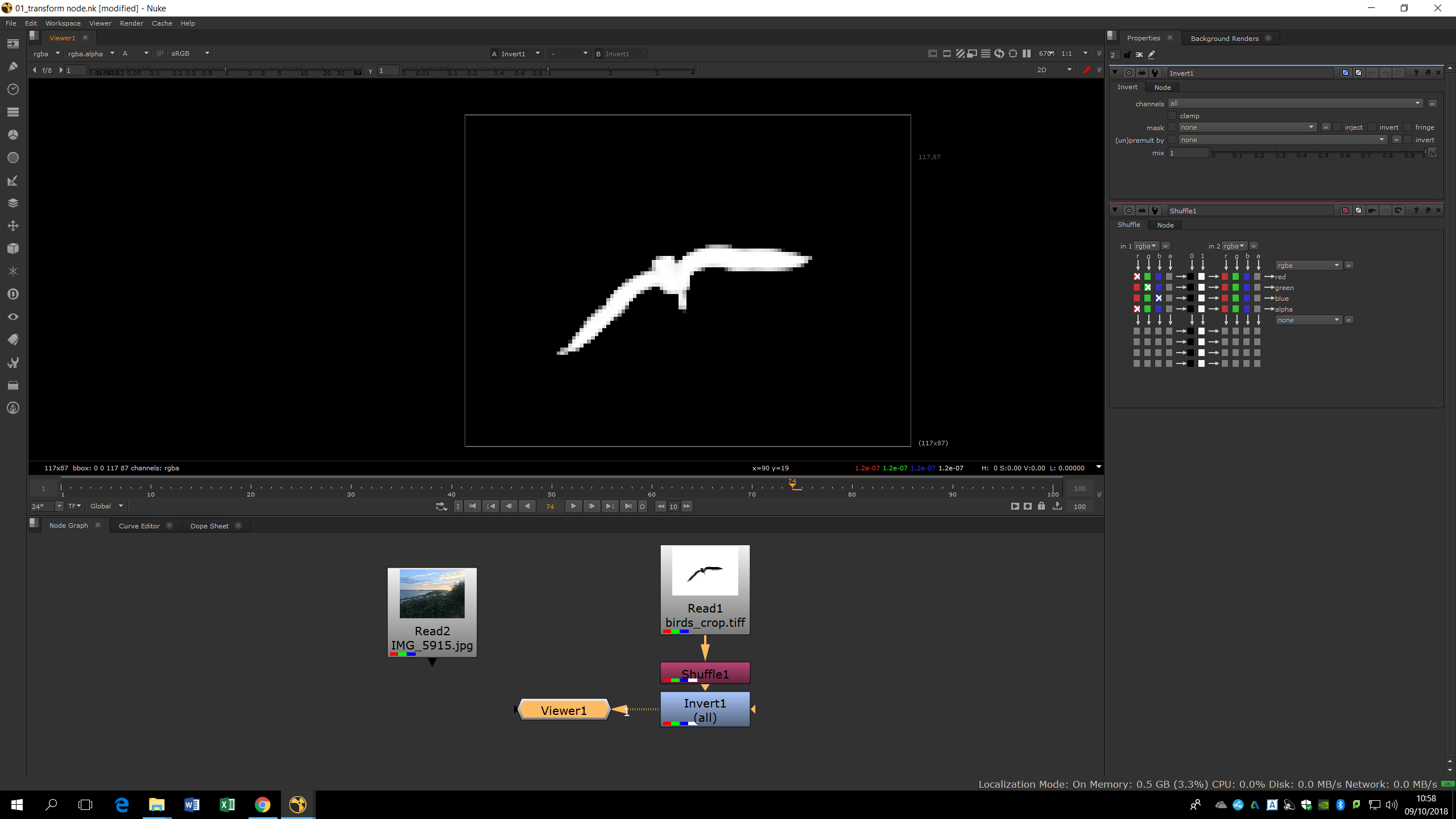Open the Draw nodes toolbar menu
Viewport: 1456px width, 819px height.
13,67
